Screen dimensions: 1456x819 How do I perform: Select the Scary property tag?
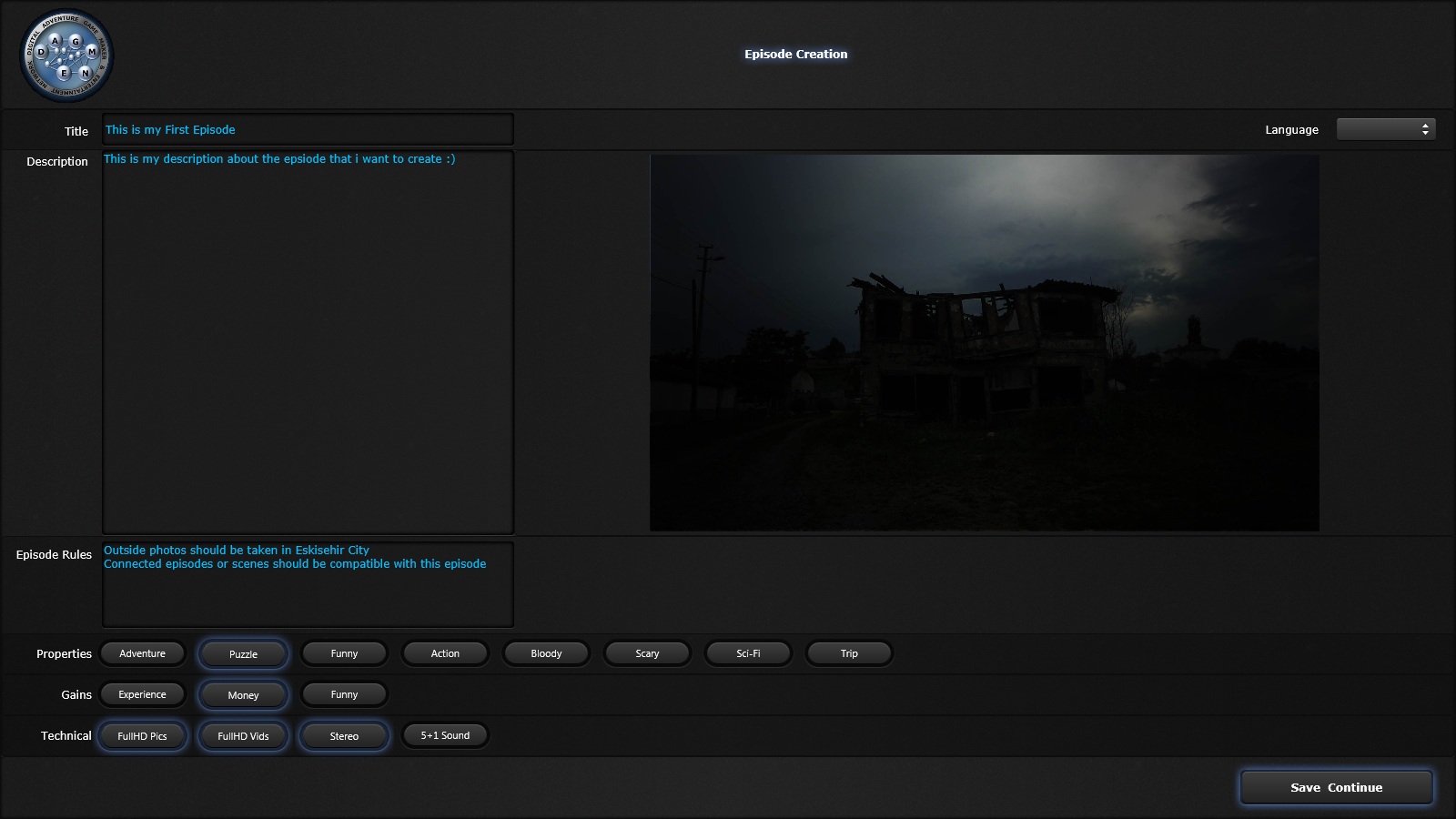pyautogui.click(x=647, y=653)
